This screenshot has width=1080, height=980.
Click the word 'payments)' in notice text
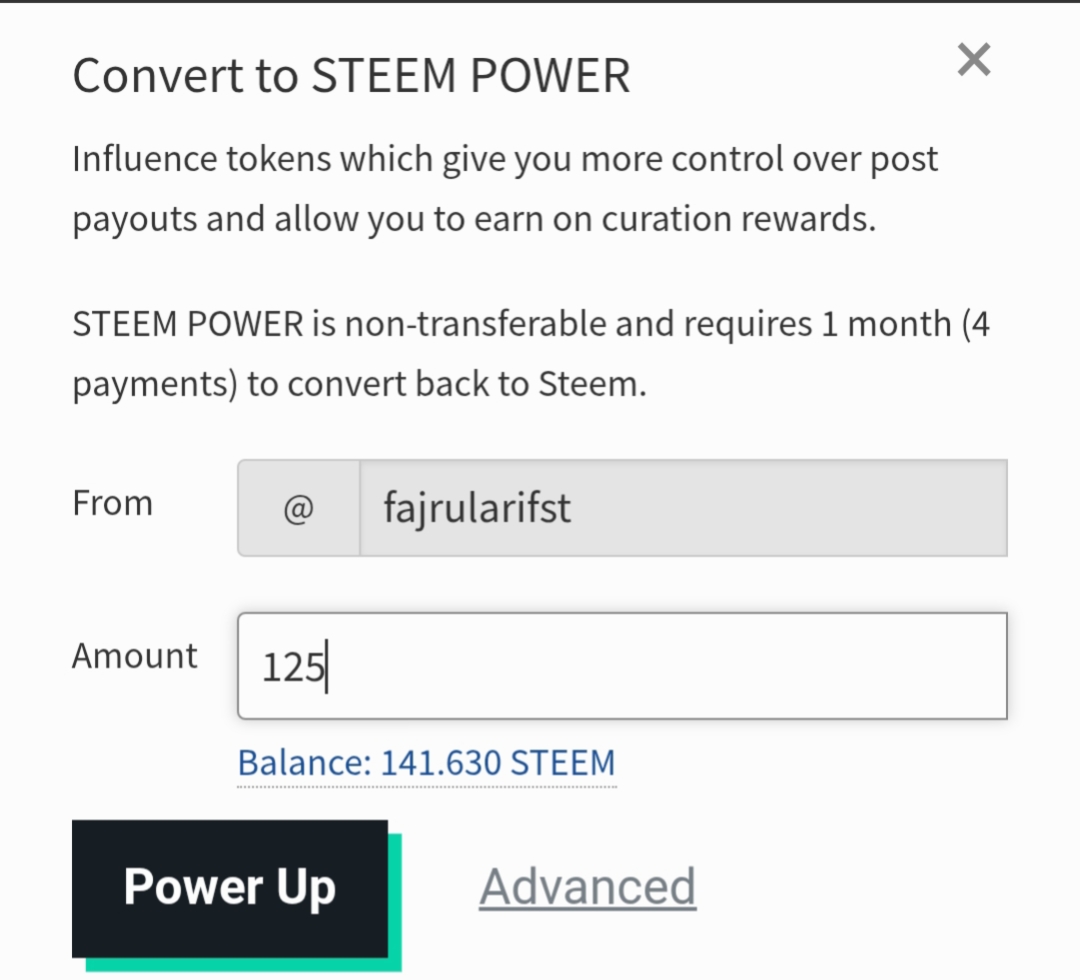pyautogui.click(x=154, y=385)
